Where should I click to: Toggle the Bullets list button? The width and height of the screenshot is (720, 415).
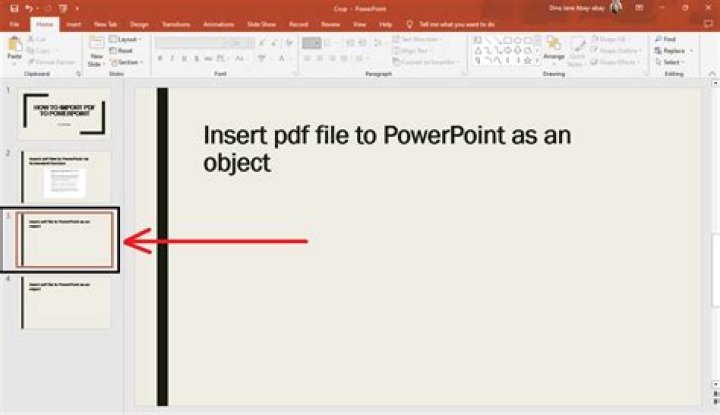coord(311,43)
